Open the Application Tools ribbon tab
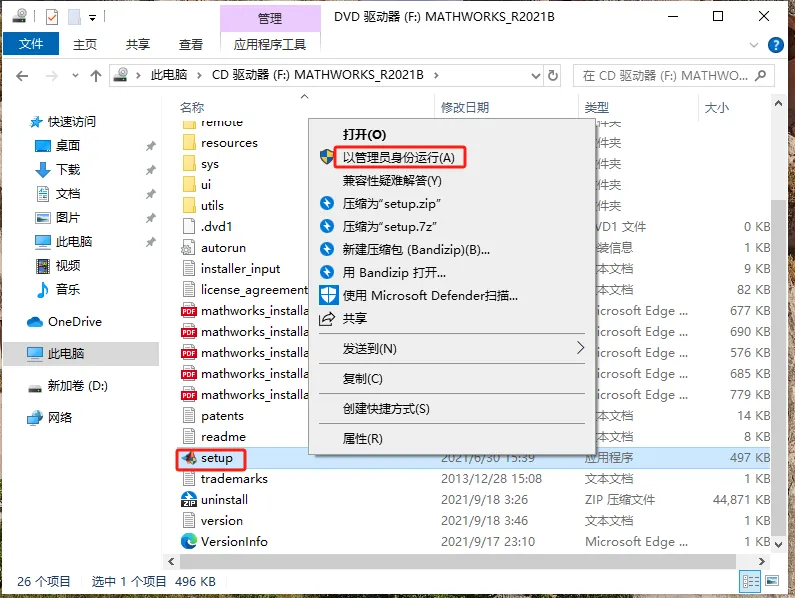 pyautogui.click(x=270, y=45)
